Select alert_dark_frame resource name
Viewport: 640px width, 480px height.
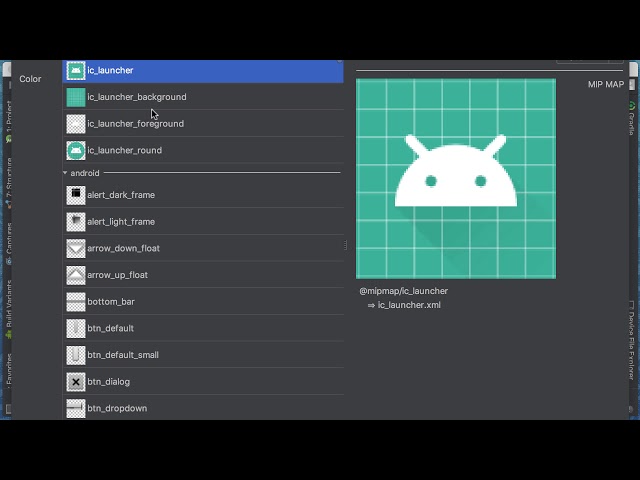(121, 195)
